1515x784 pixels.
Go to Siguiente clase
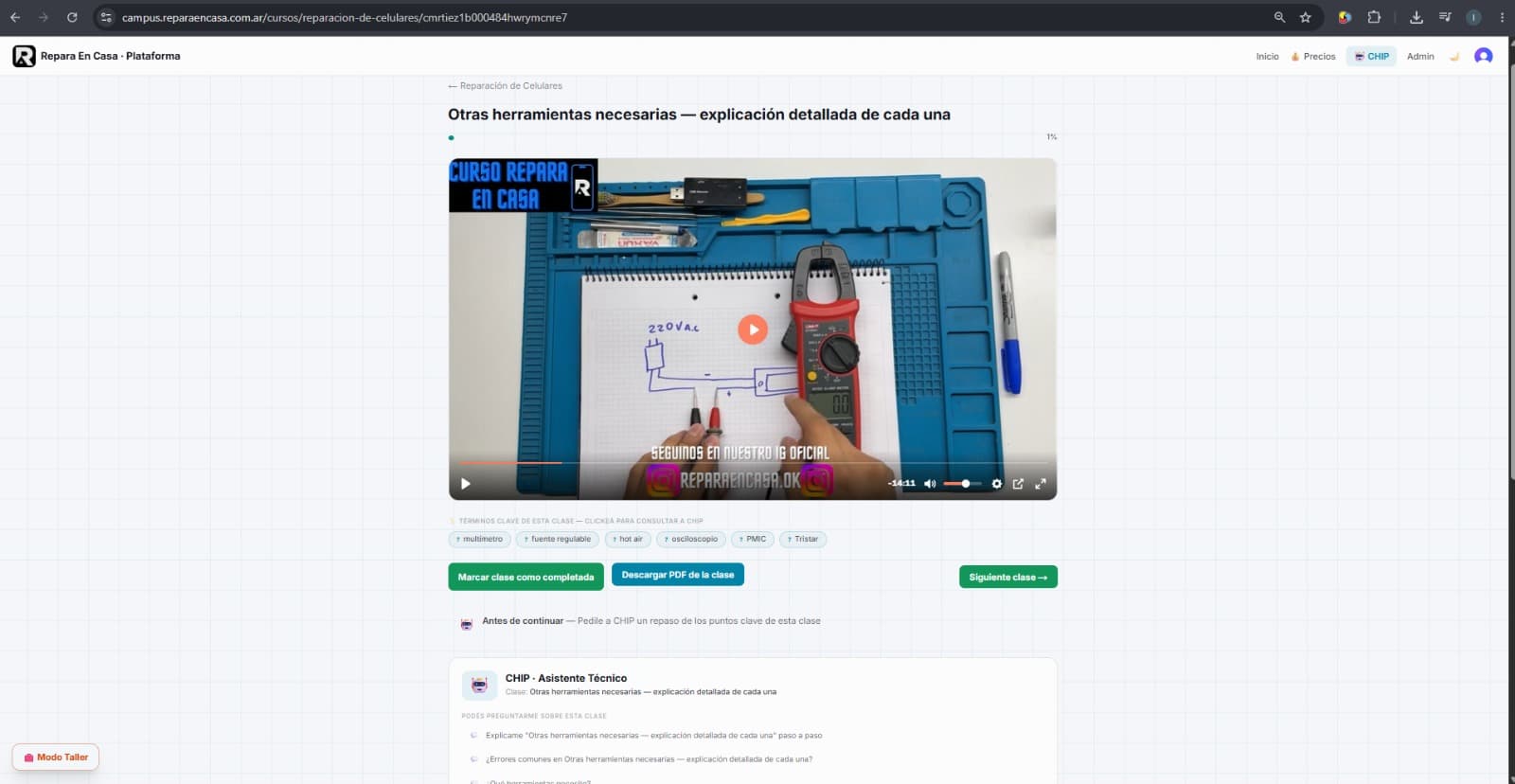tap(1008, 577)
